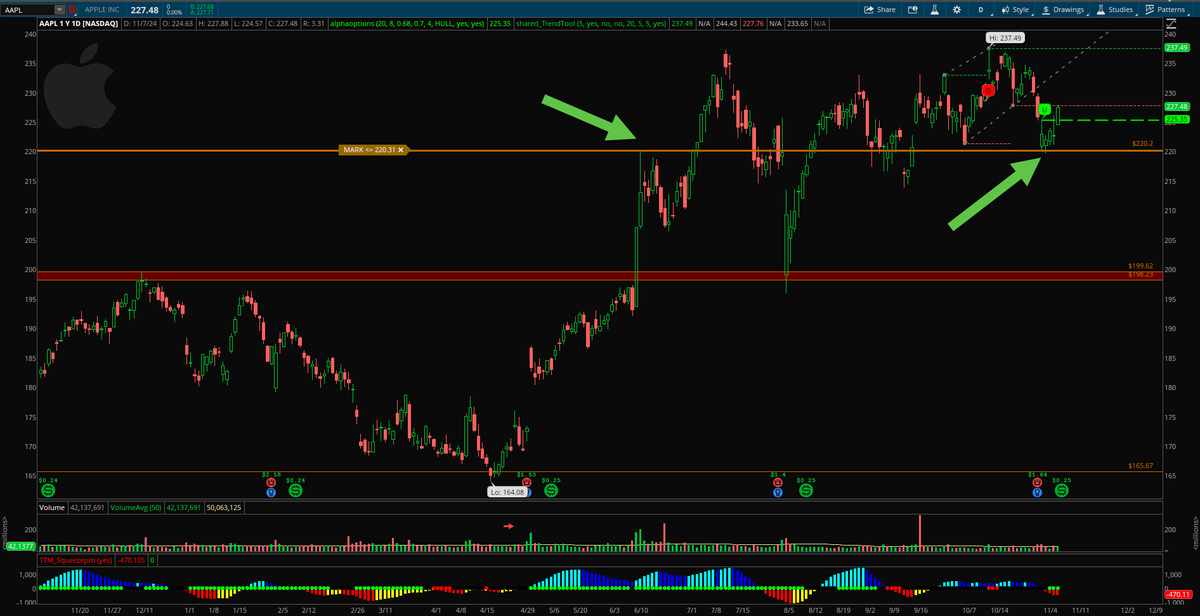Viewport: 1200px width, 616px height.
Task: Click the green U signal marker on the chart
Action: coord(1044,109)
